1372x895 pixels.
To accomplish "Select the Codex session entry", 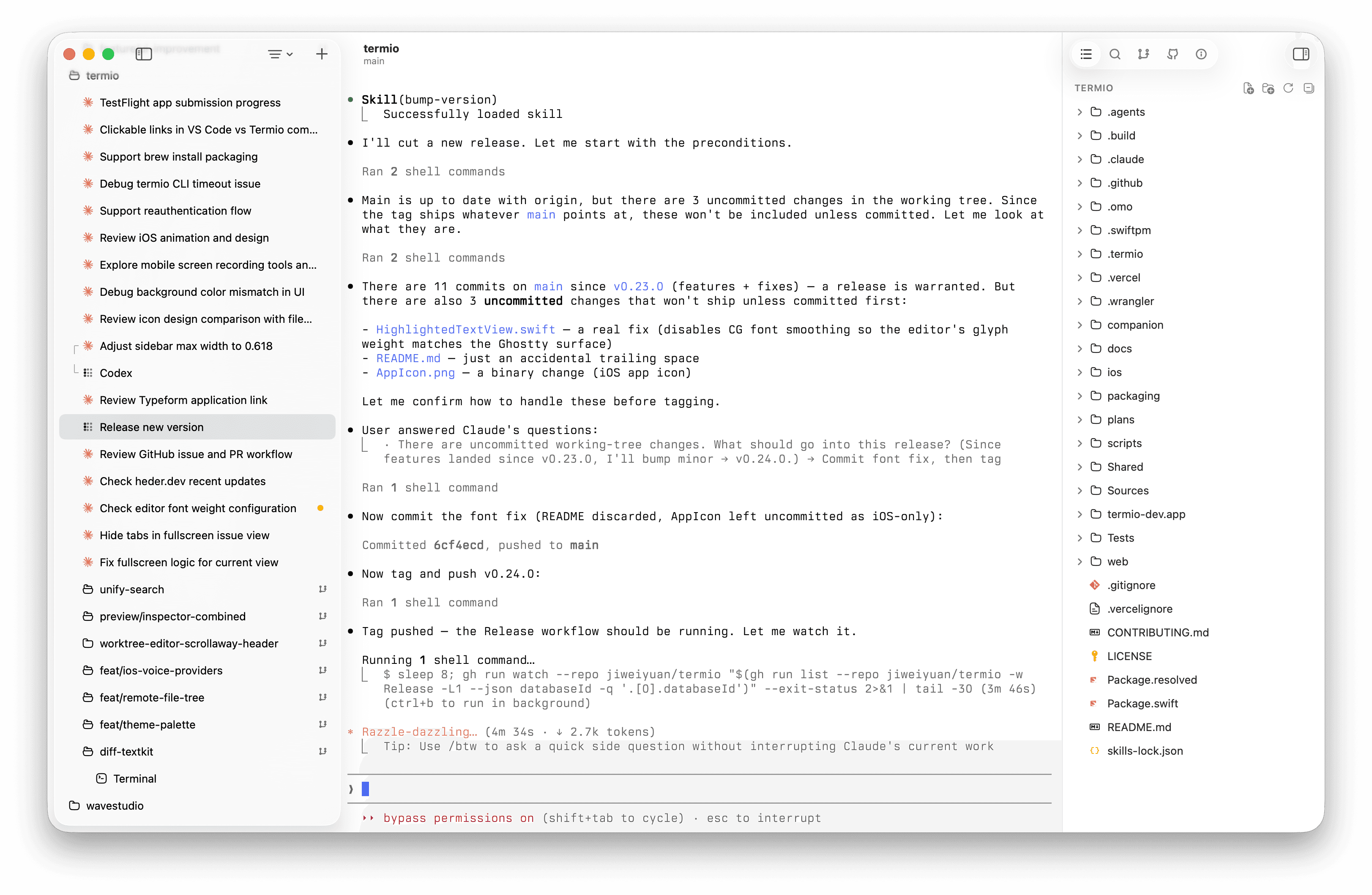I will [x=197, y=373].
